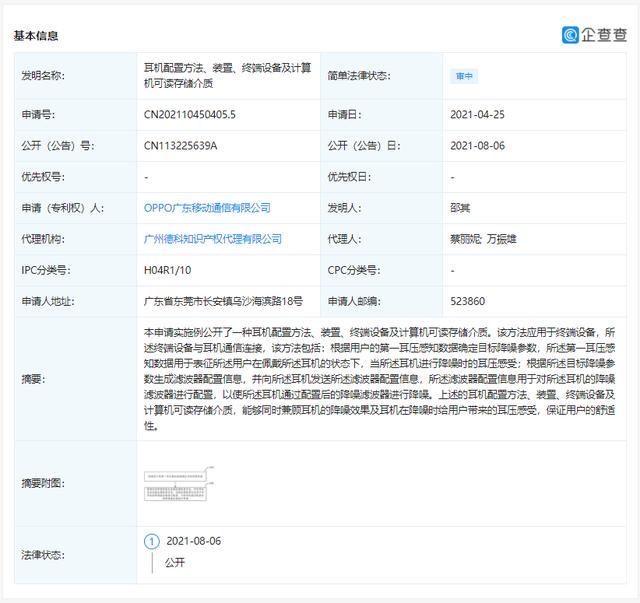Viewport: 640px width, 603px height.
Task: Click the 申请号 label
Action: [x=38, y=114]
